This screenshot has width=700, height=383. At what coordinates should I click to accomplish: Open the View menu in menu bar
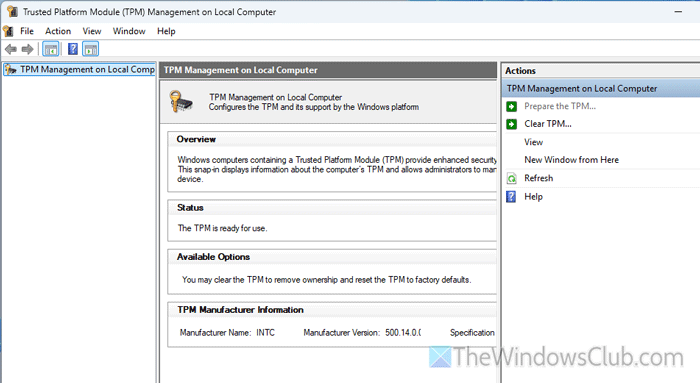tap(92, 31)
